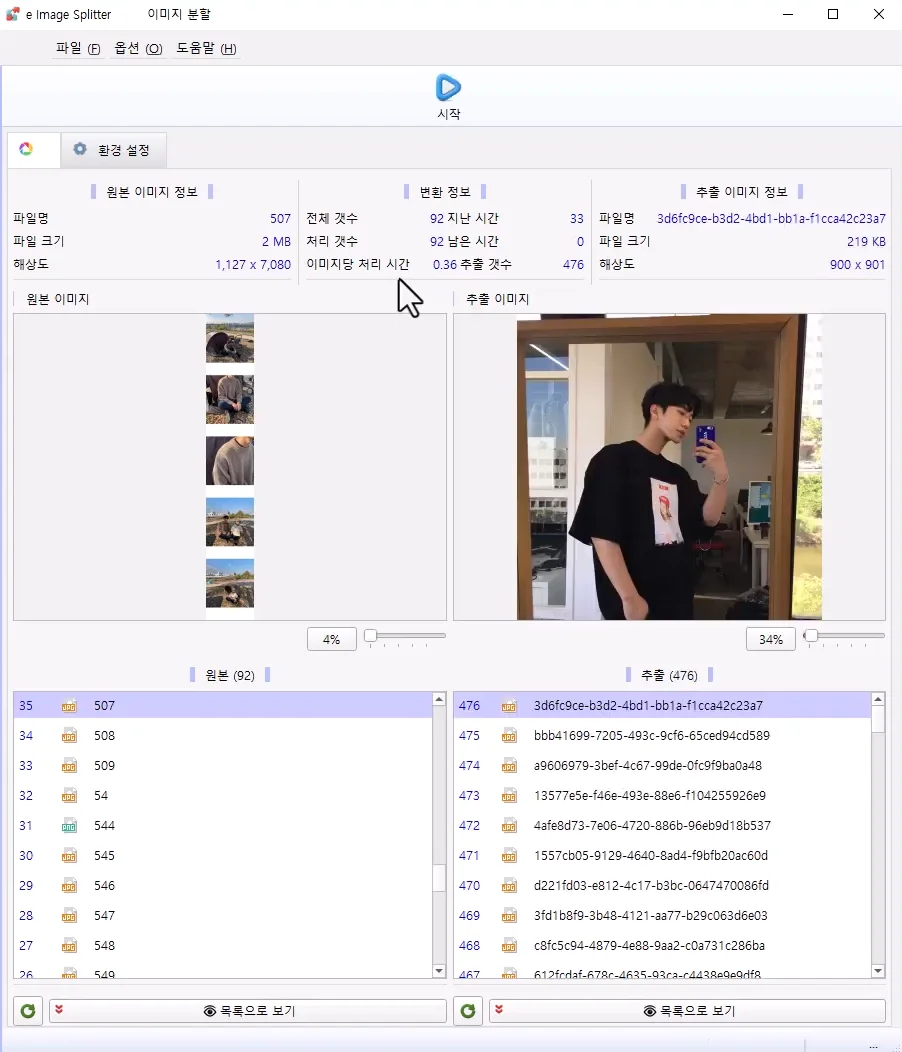Click the extracted resolution value 900 x 901
This screenshot has height=1052, width=902.
point(857,264)
